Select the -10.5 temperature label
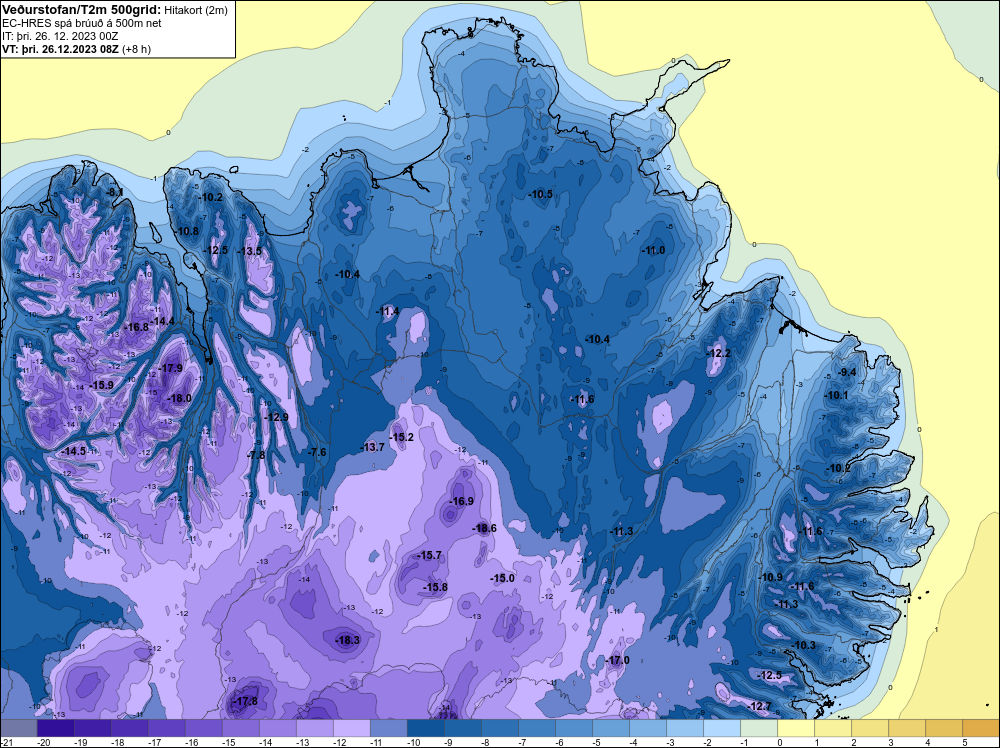 coord(541,194)
